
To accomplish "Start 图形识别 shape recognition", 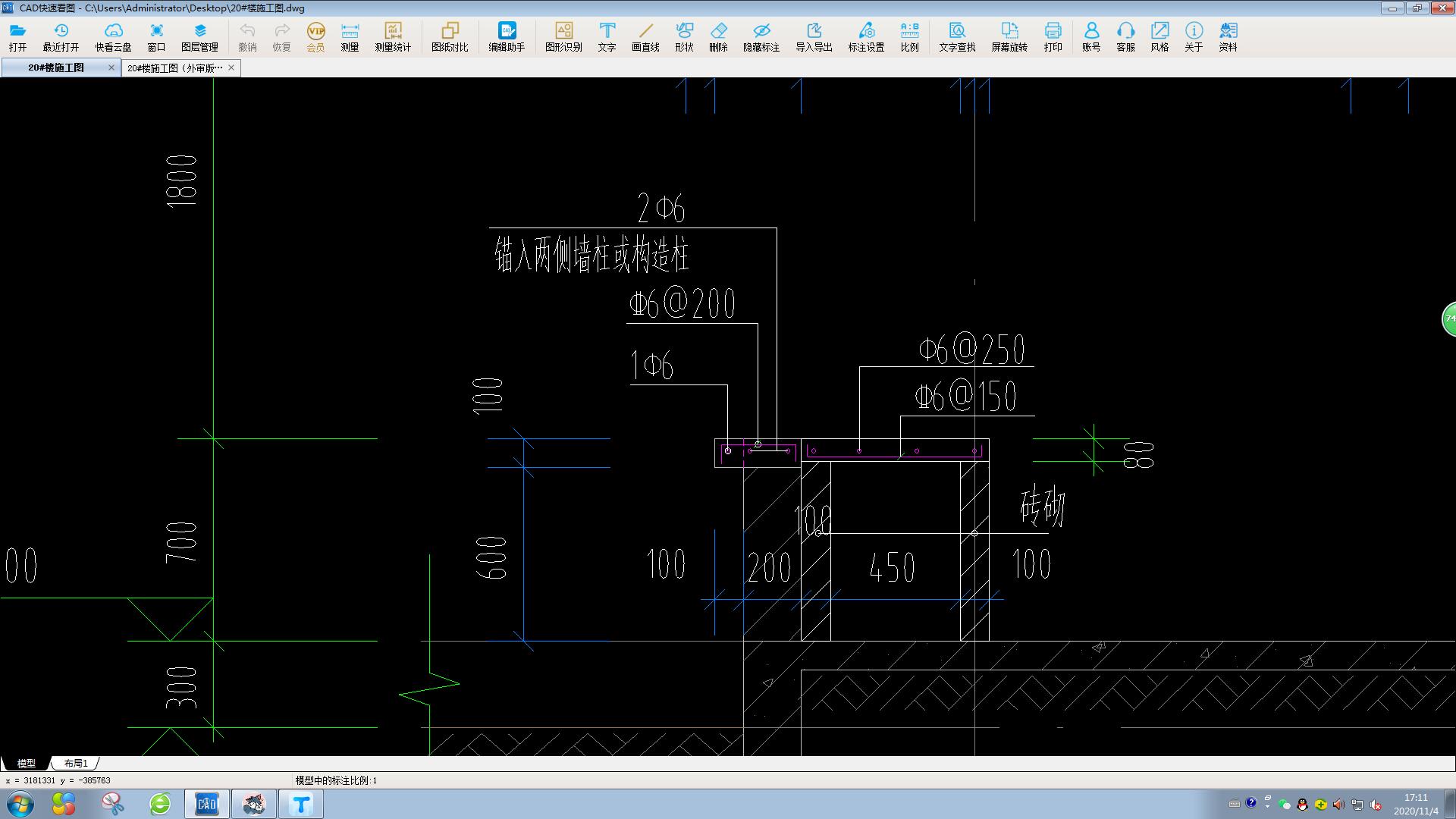I will (563, 36).
